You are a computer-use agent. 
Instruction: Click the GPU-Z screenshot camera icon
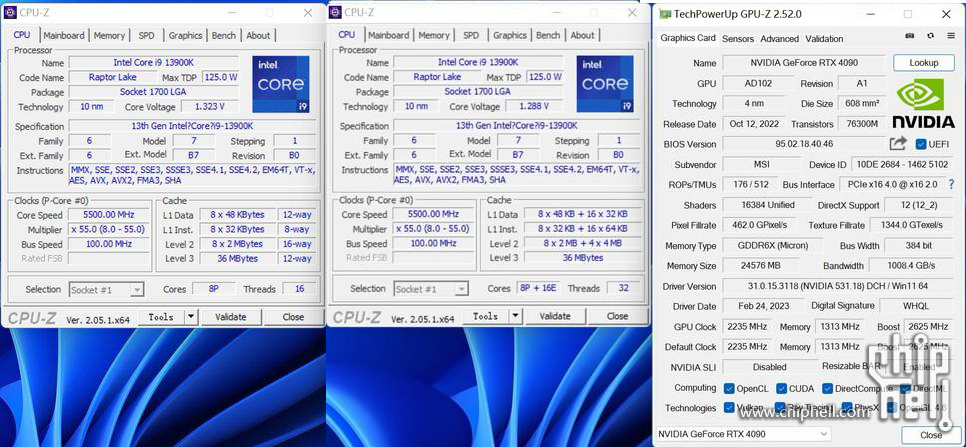[909, 37]
